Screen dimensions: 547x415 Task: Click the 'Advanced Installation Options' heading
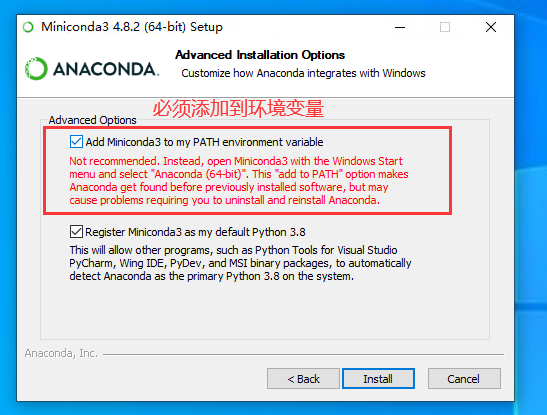260,55
